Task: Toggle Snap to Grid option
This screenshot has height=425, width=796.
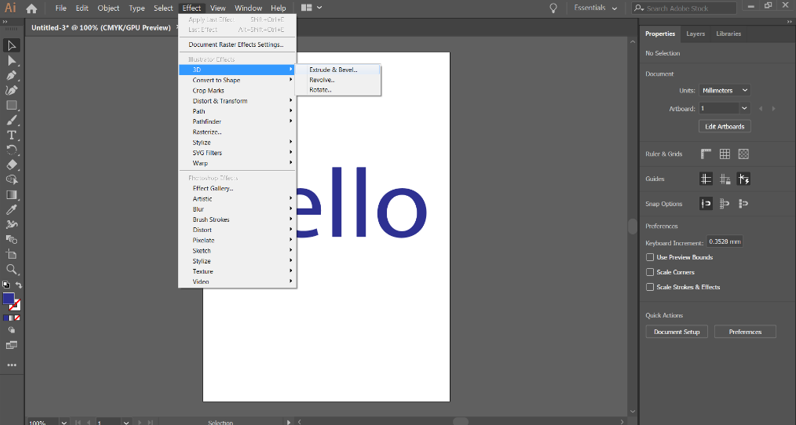Action: [724, 204]
